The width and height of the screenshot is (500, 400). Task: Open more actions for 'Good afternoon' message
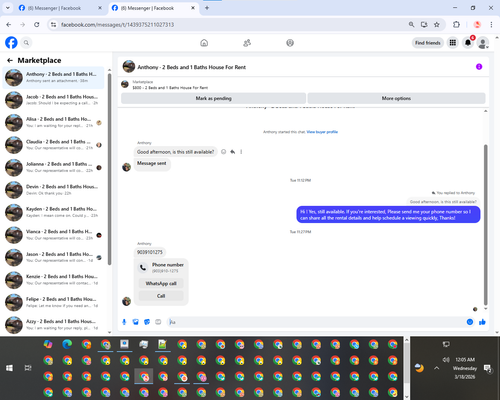(x=241, y=152)
